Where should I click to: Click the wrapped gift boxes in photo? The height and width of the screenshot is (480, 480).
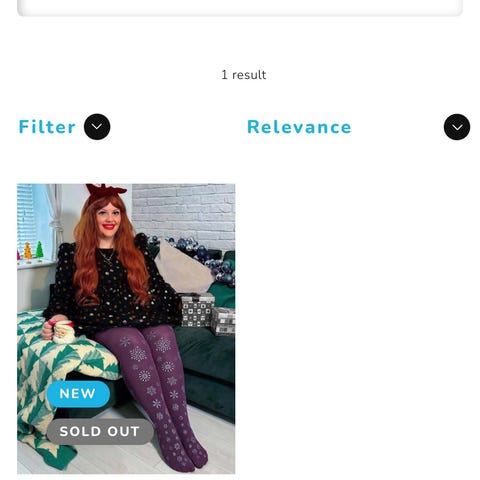[208, 313]
